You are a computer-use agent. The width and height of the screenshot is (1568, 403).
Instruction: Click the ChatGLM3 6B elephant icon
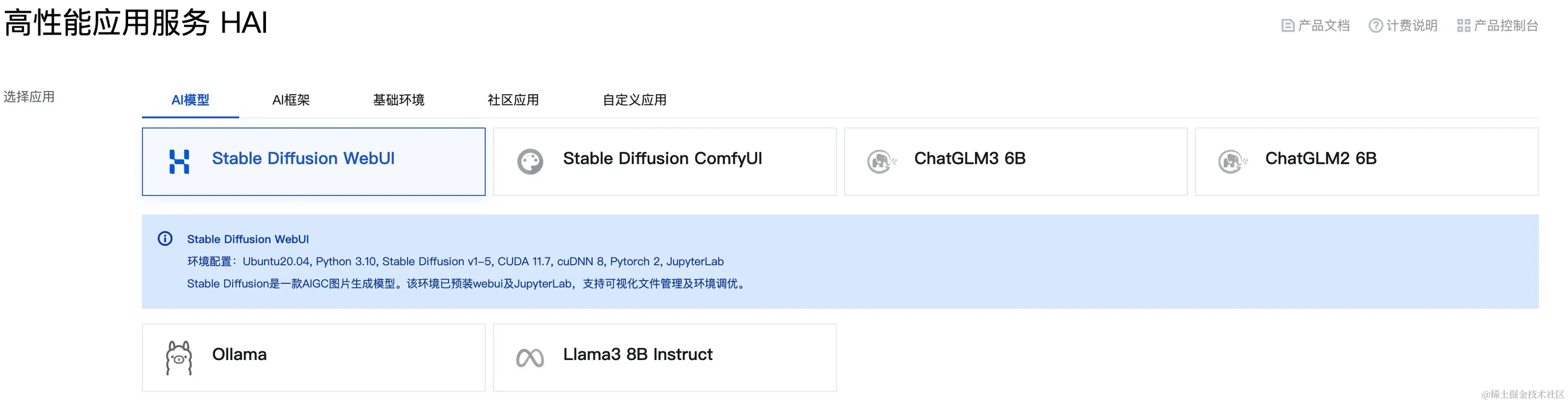click(x=880, y=162)
